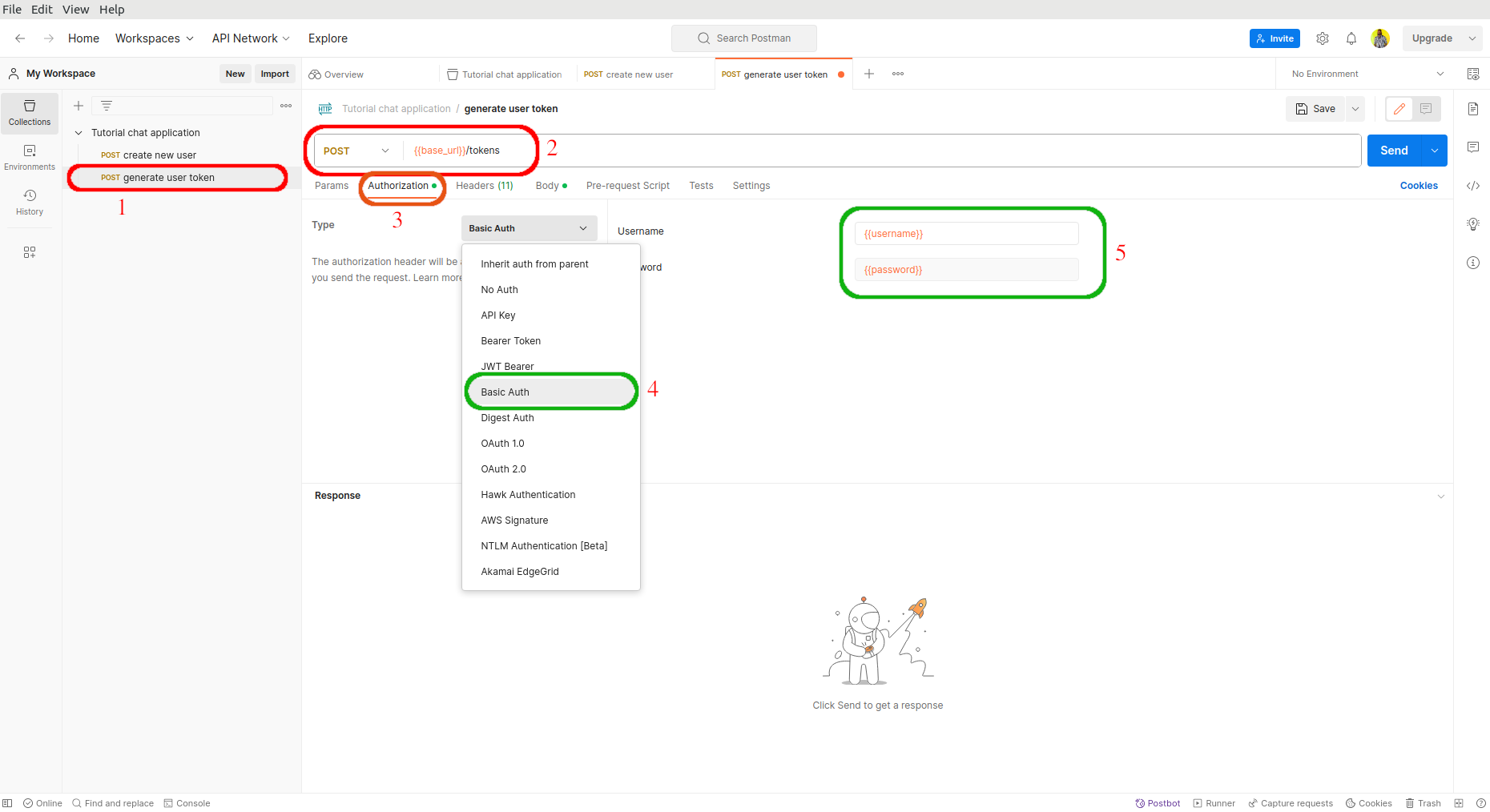Collapse Tutorial chat application collection
Viewport: 1490px width, 812px height.
[x=79, y=133]
